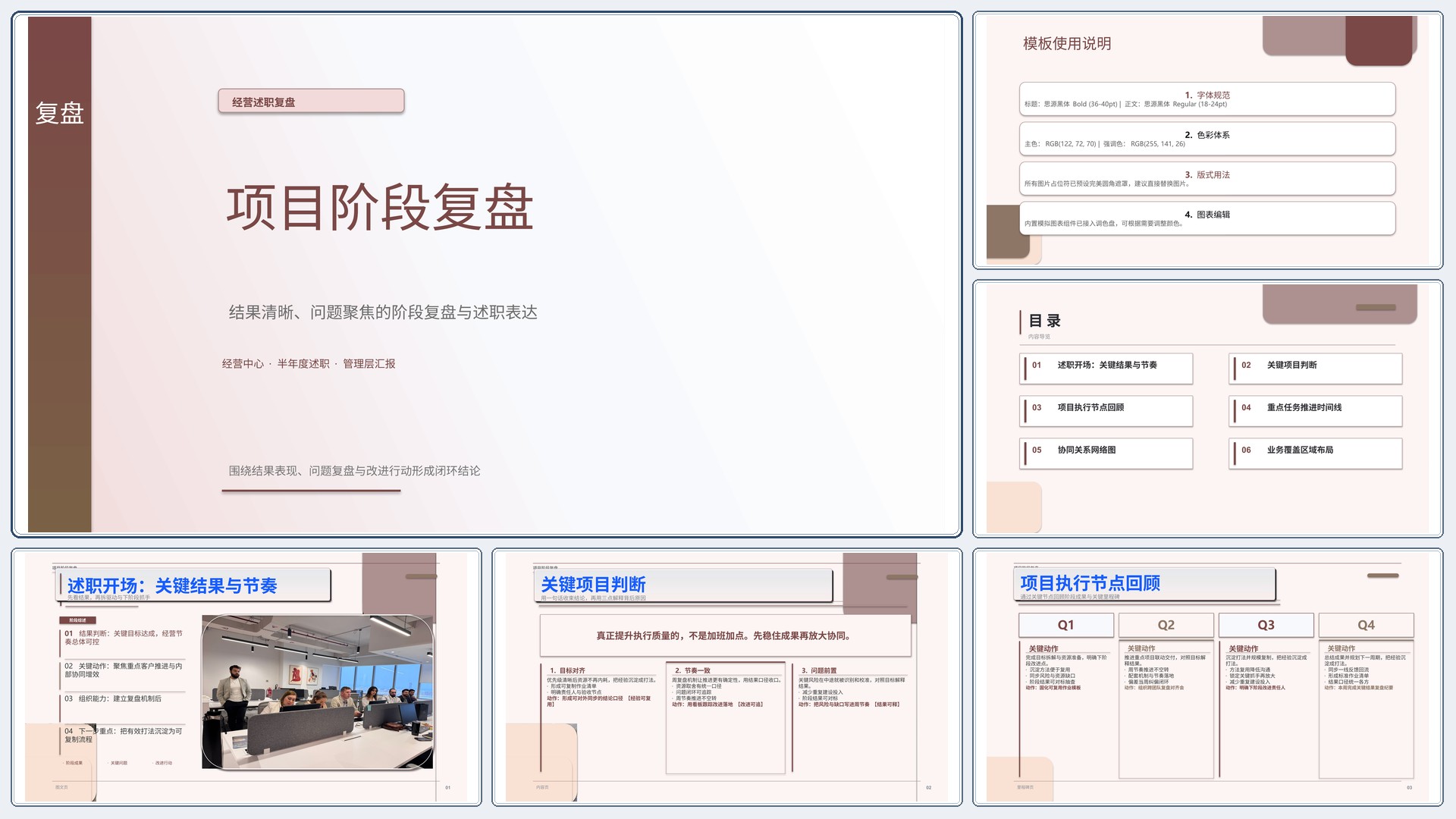Click the '目 录' heading
Screen dimensions: 1456x819
(1044, 321)
